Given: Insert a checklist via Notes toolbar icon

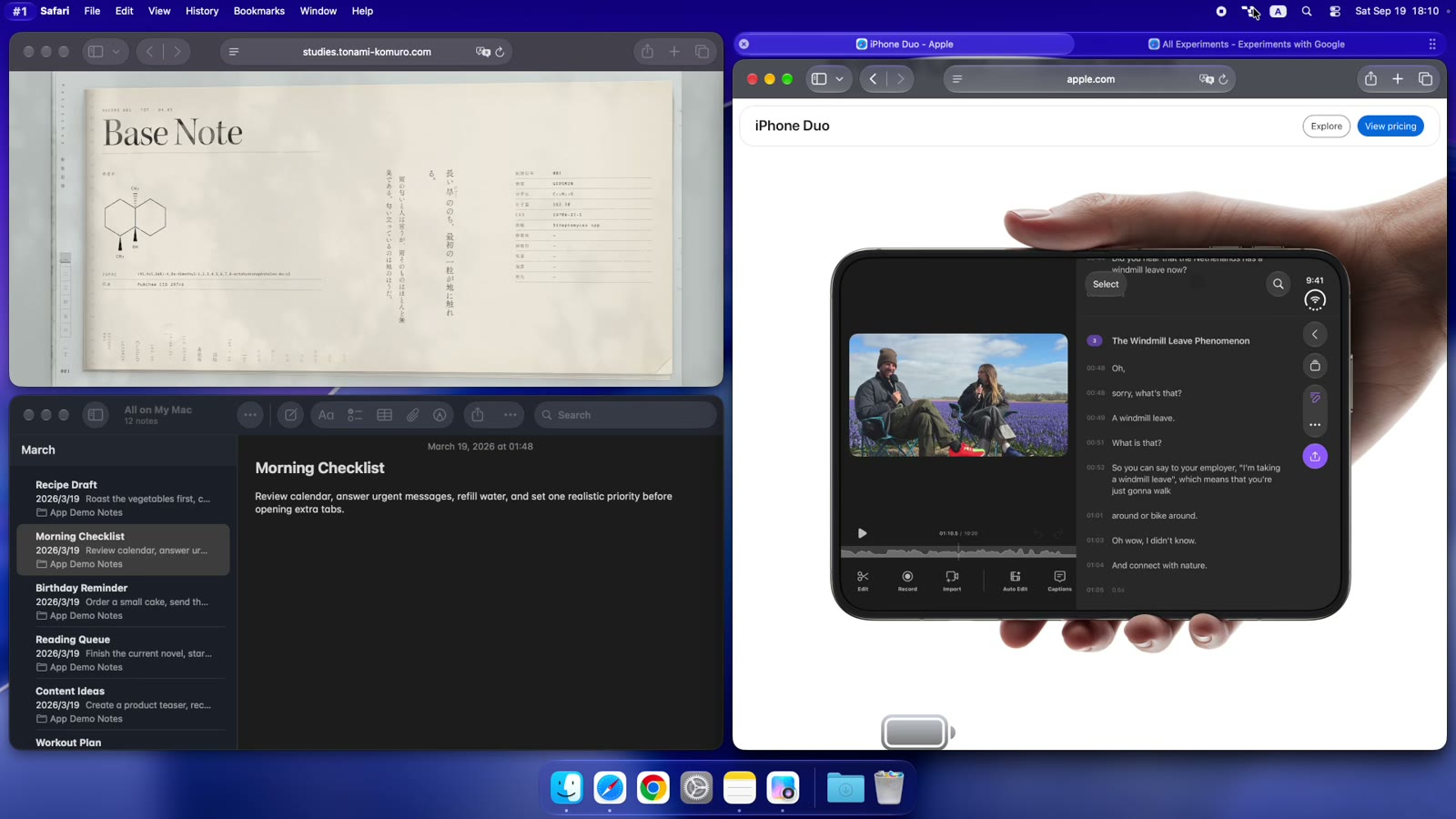Looking at the screenshot, I should pos(355,415).
